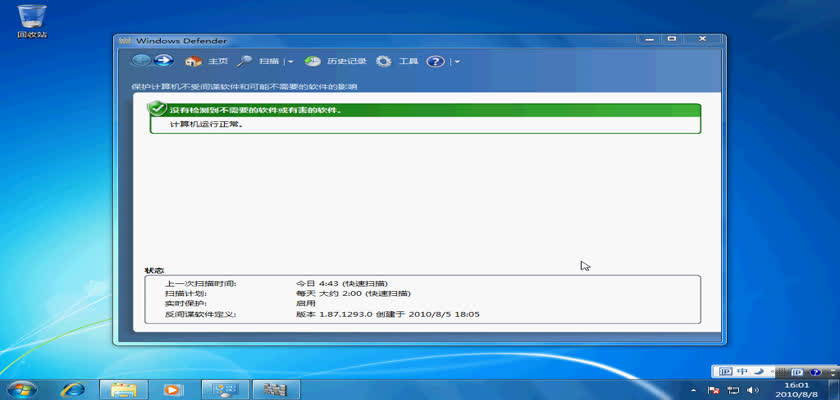
Task: Expand the 扫描 scan options dropdown arrow
Action: tap(291, 62)
